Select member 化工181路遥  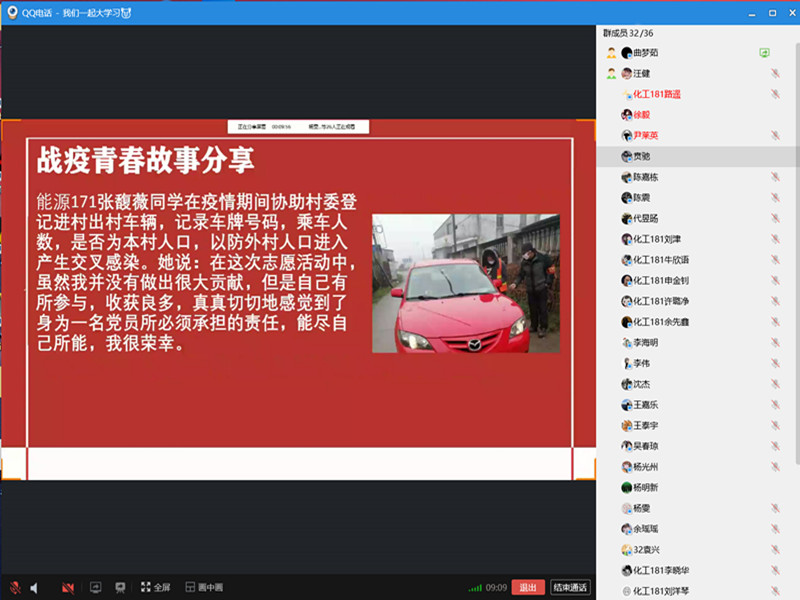[656, 94]
